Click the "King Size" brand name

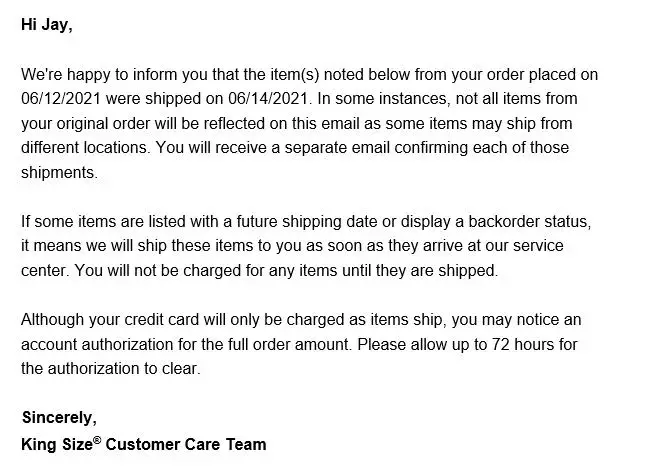[x=55, y=443]
